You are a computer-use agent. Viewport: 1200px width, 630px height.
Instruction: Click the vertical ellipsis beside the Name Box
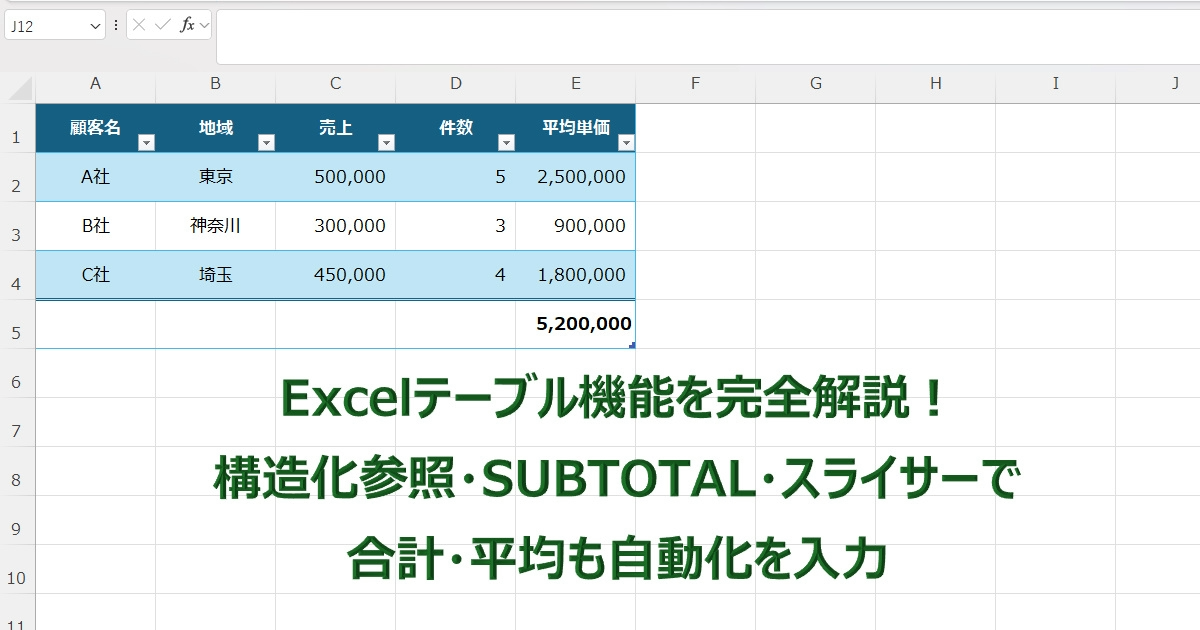pos(116,24)
